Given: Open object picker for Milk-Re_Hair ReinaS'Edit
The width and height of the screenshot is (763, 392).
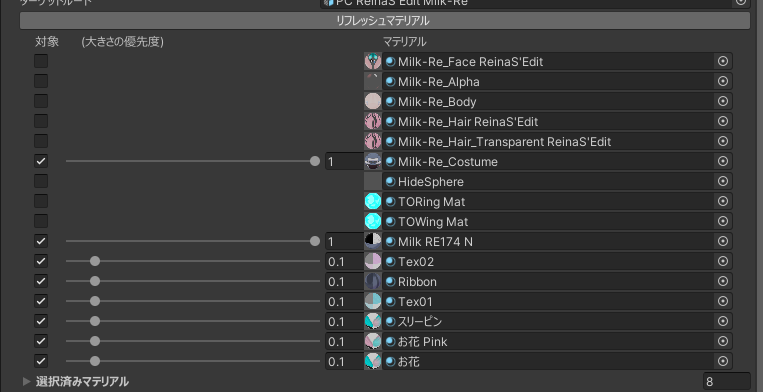Looking at the screenshot, I should point(723,122).
